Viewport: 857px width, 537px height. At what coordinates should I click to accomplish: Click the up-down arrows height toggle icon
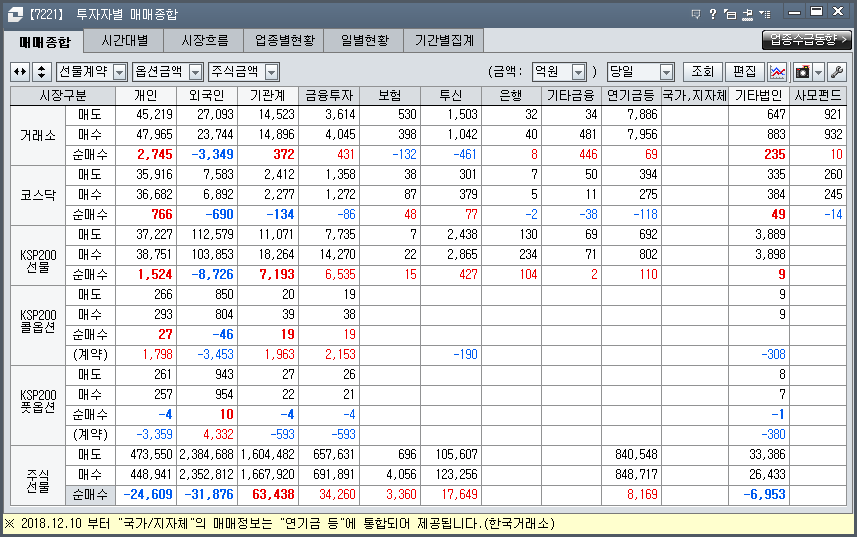pyautogui.click(x=42, y=72)
